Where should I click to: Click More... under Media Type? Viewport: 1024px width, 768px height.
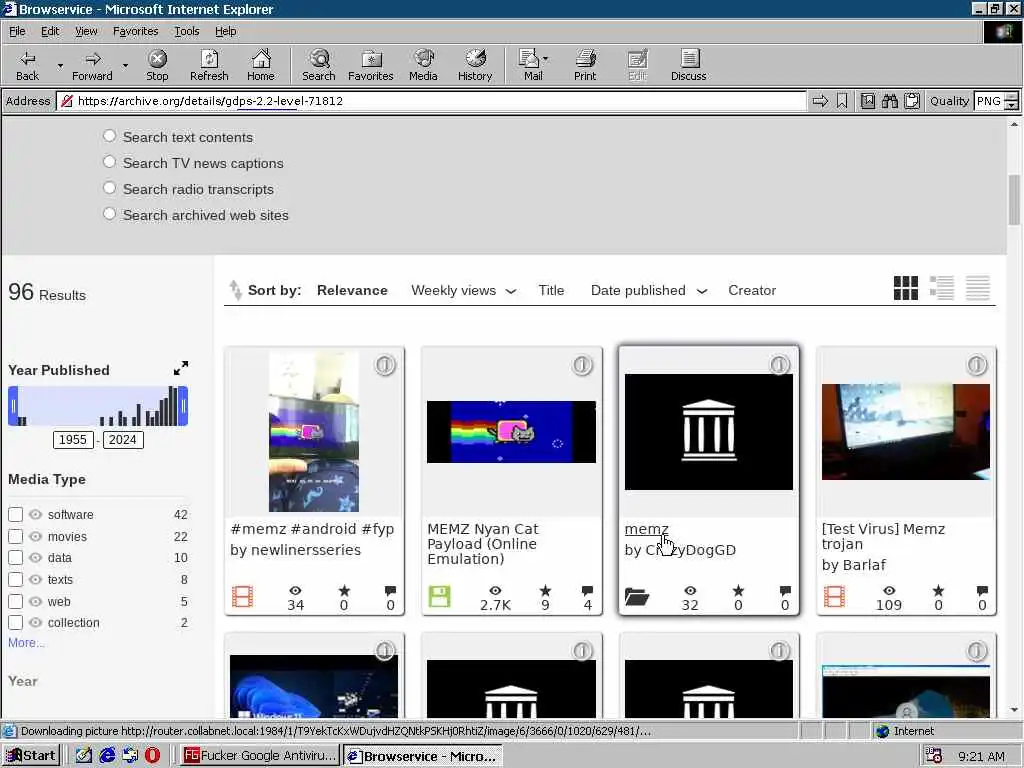pos(27,643)
